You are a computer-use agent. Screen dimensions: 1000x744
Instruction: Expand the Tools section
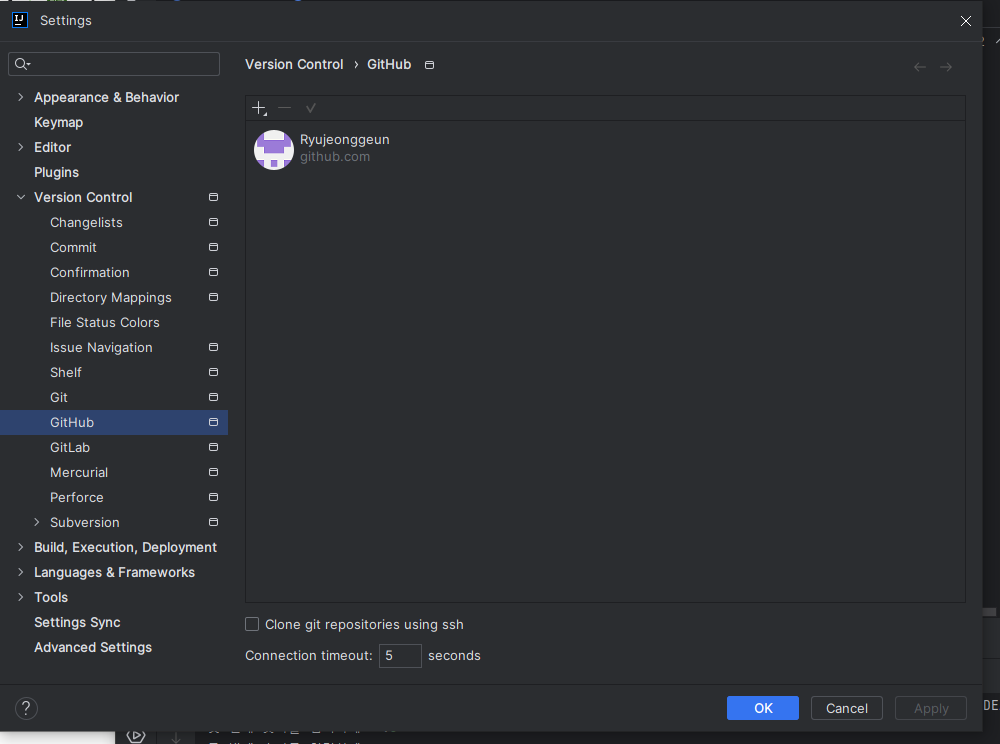click(x=20, y=597)
